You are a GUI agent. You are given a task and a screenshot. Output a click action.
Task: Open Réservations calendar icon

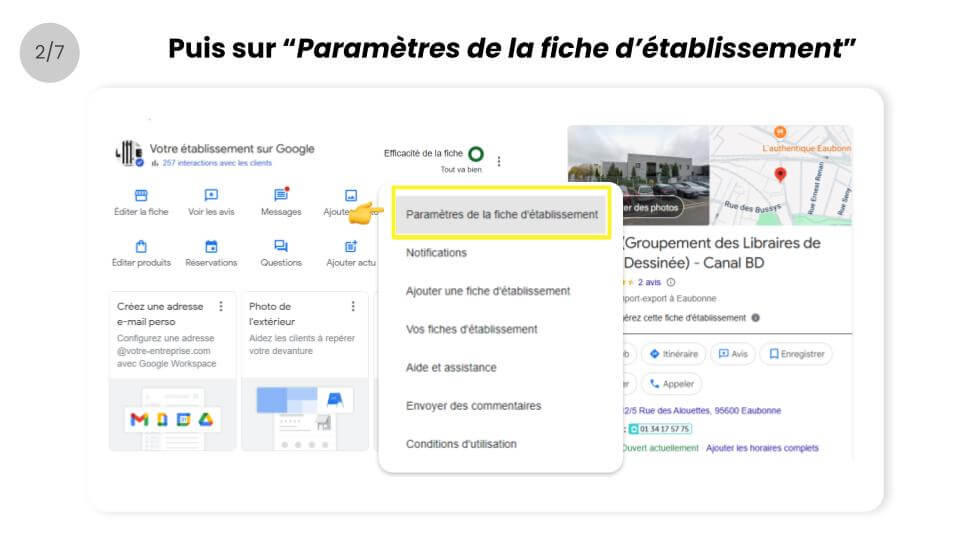tap(211, 247)
